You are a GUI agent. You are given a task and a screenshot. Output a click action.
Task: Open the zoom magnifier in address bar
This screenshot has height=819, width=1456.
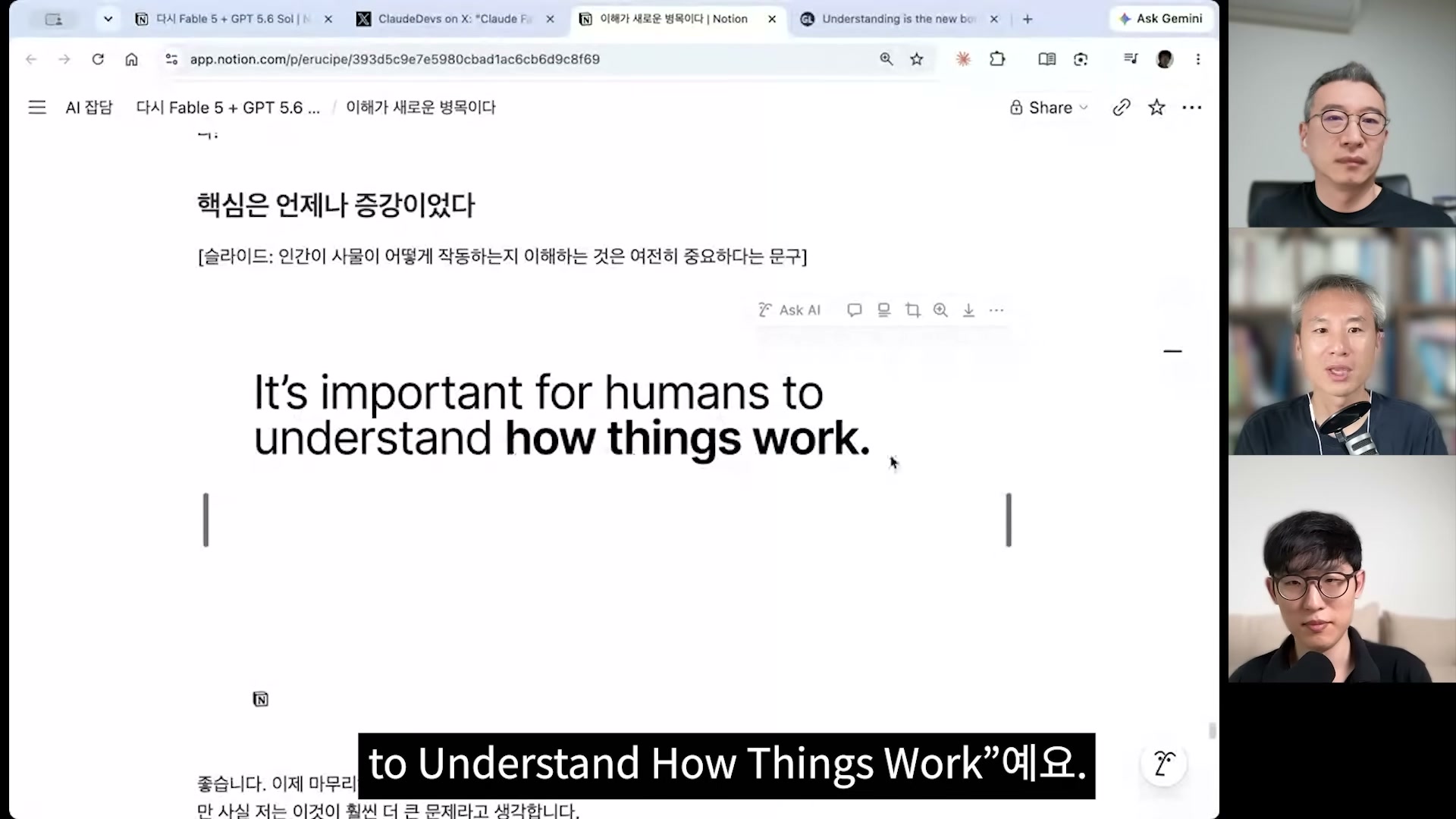(886, 59)
